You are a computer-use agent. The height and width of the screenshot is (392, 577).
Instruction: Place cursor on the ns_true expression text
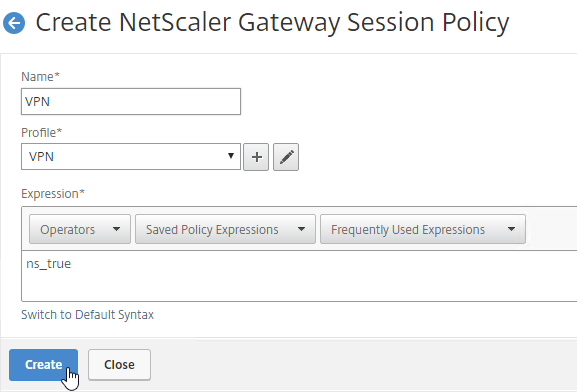(x=49, y=264)
